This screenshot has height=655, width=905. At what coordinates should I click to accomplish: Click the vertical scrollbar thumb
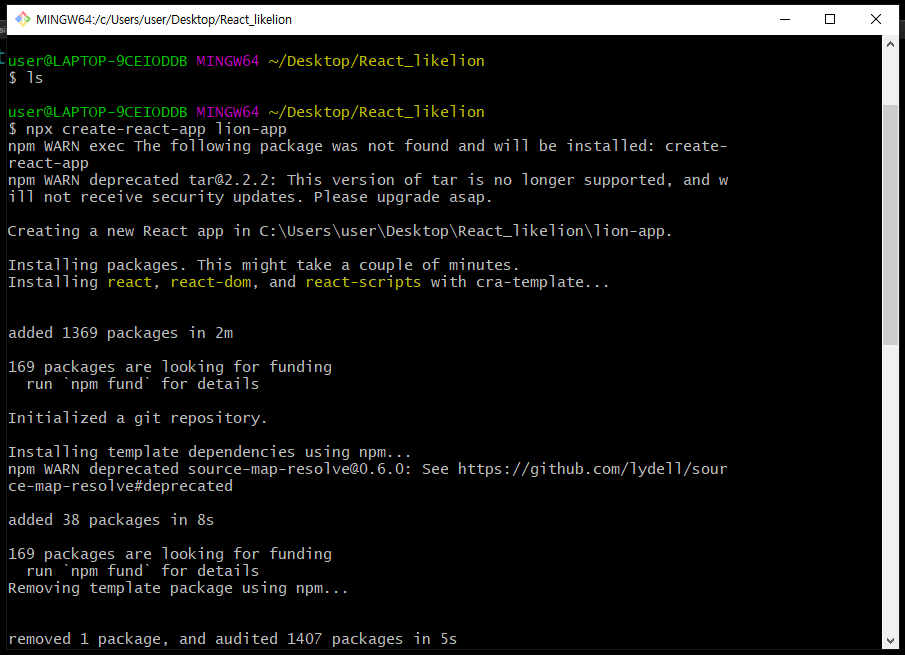pyautogui.click(x=890, y=225)
